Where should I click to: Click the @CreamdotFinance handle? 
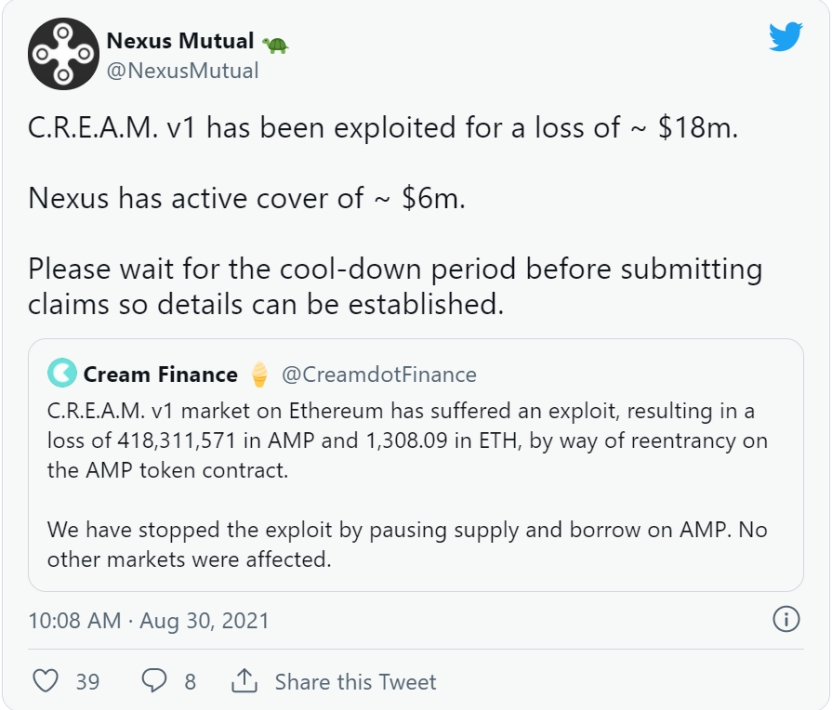tap(379, 375)
